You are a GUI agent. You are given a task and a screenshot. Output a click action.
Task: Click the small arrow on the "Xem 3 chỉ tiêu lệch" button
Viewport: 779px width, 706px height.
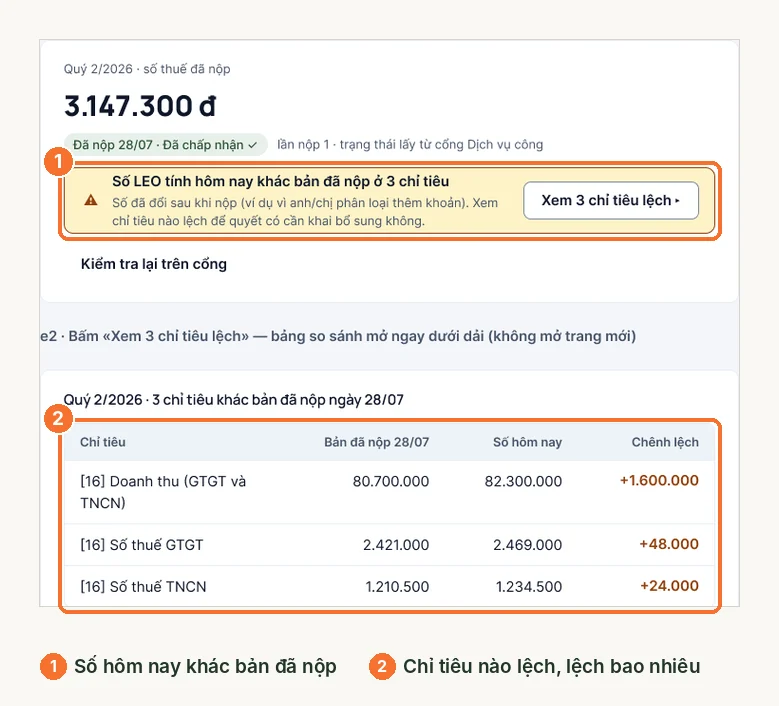click(677, 201)
